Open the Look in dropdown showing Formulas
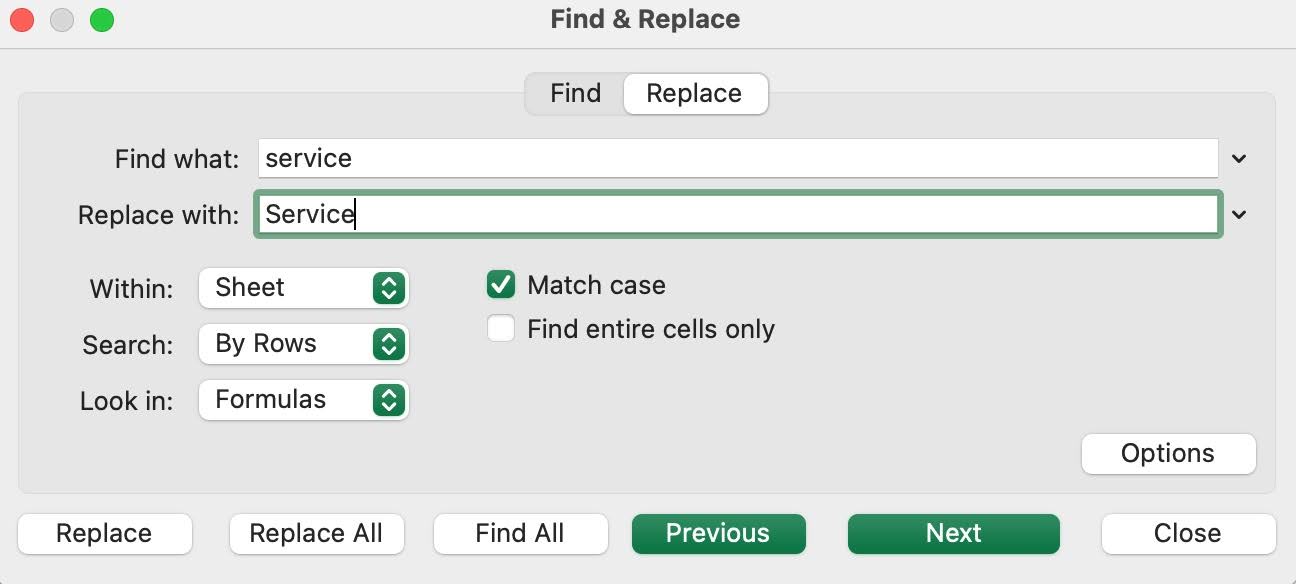The image size is (1296, 584). 303,400
